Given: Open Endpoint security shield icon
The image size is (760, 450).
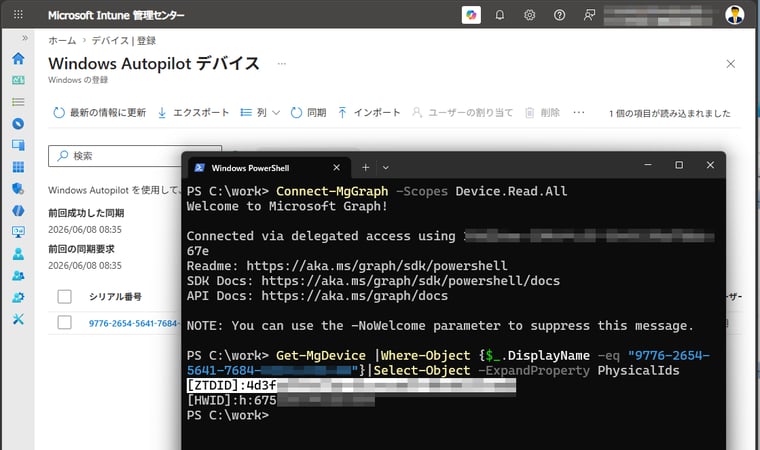Looking at the screenshot, I should 18,189.
